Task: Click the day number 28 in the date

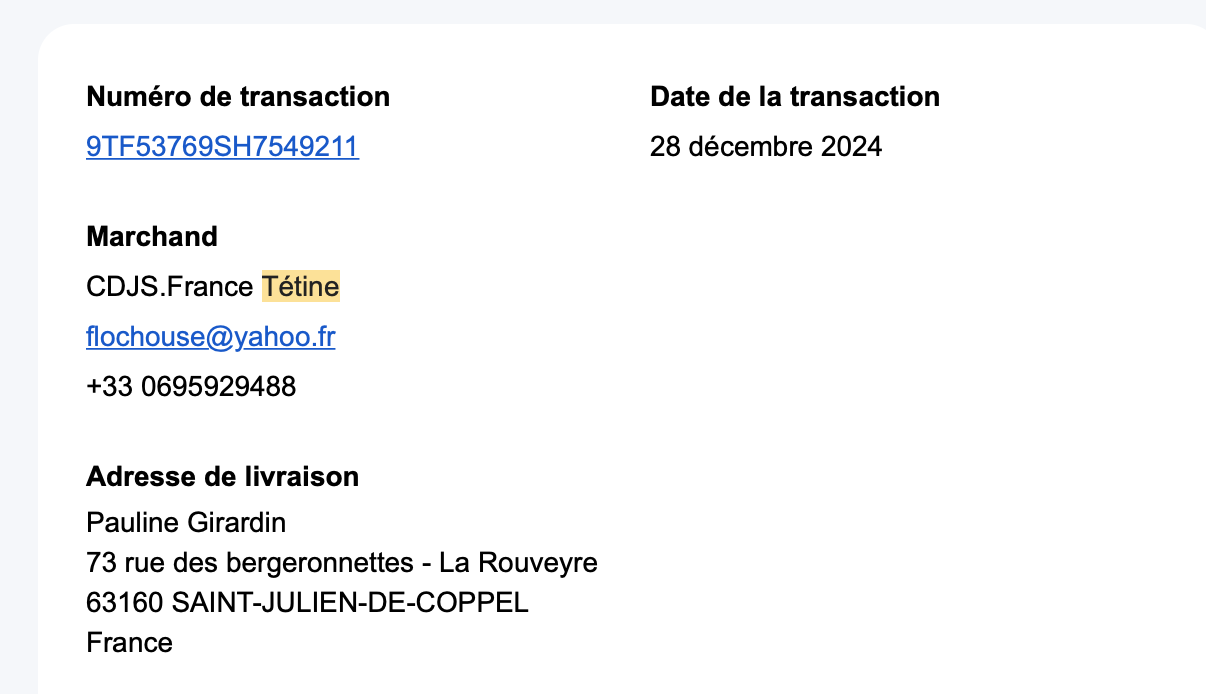Action: point(665,147)
